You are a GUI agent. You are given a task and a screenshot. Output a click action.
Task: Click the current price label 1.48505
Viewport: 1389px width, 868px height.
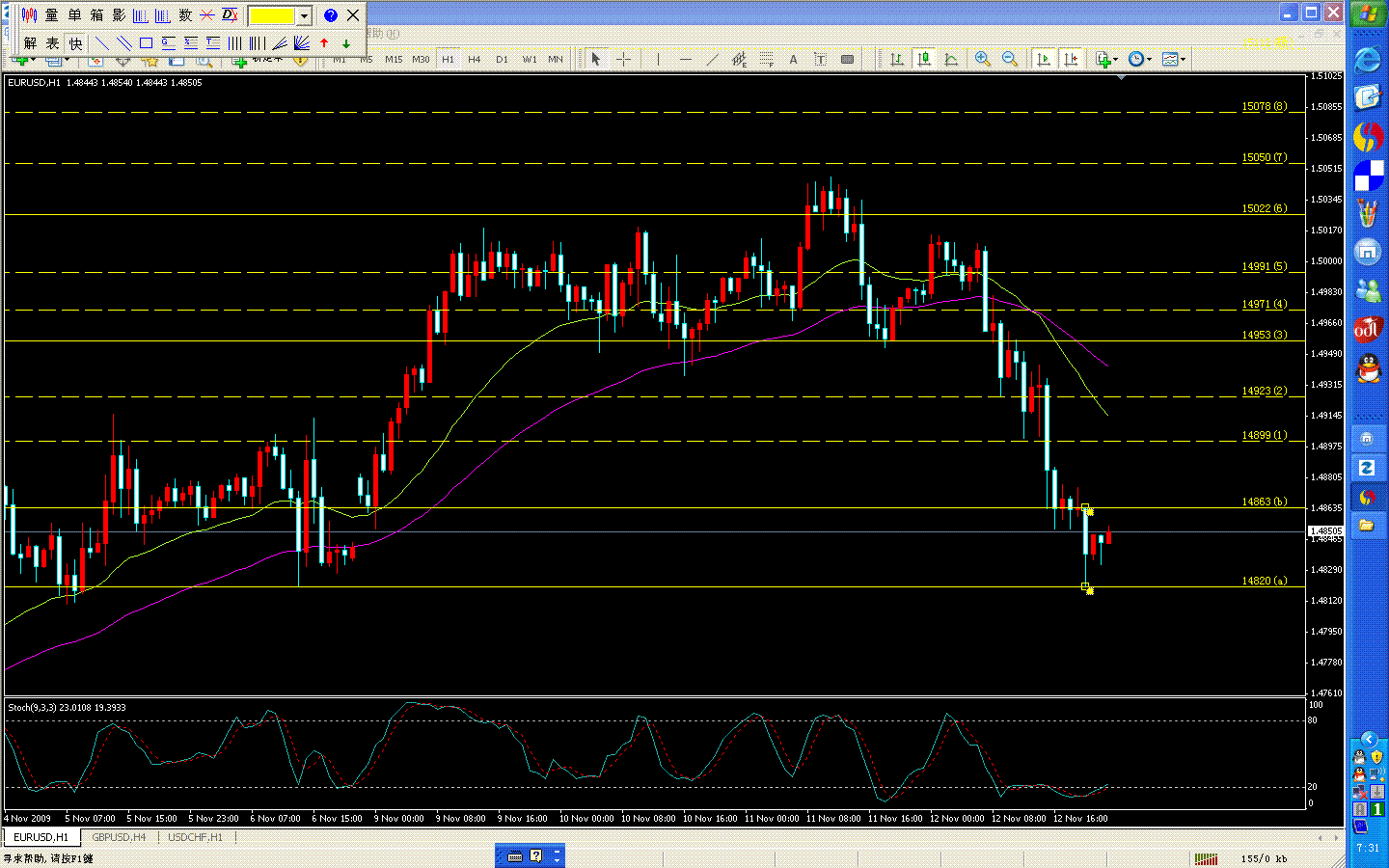[1325, 530]
